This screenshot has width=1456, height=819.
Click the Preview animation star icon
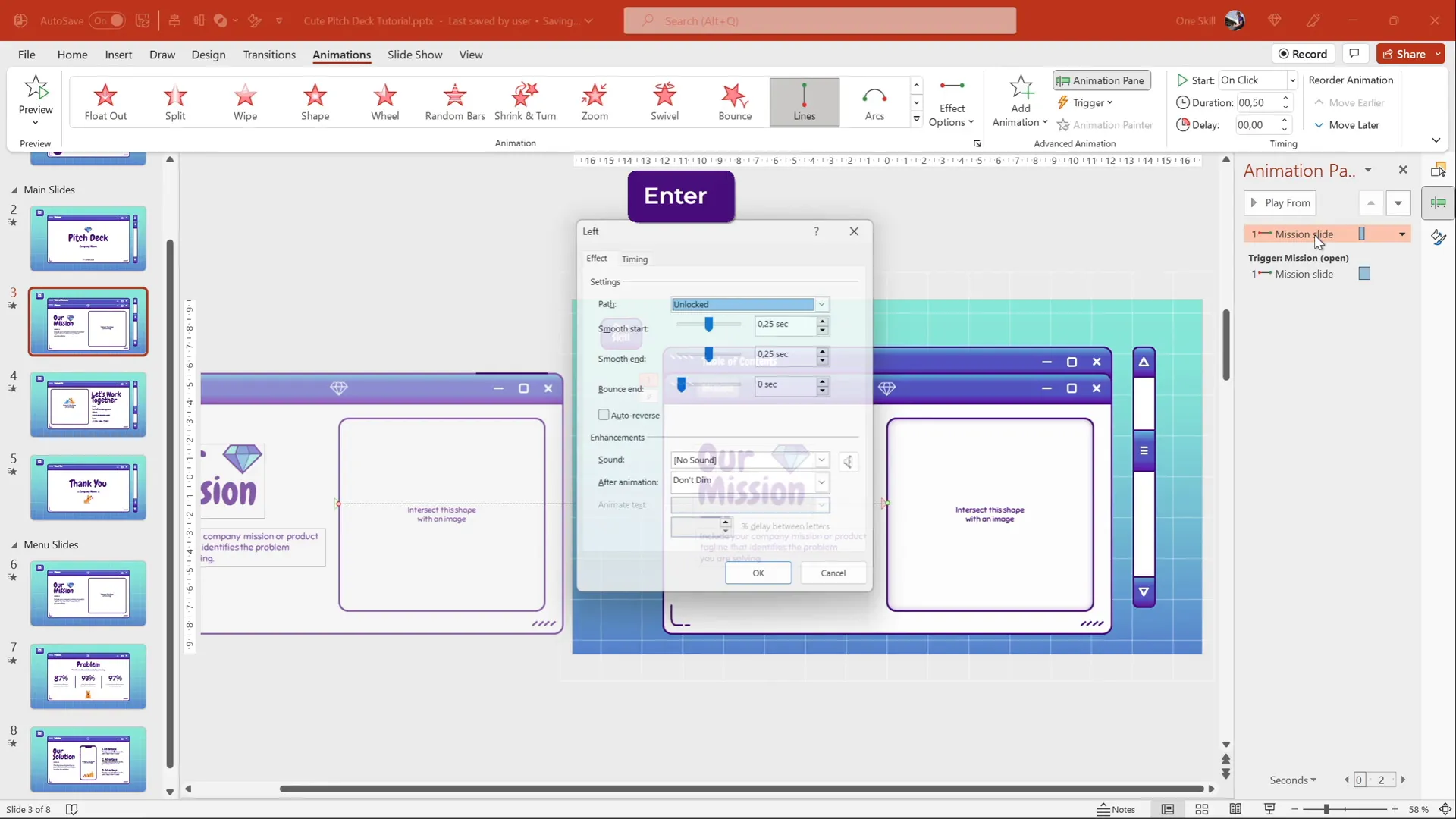coord(36,88)
